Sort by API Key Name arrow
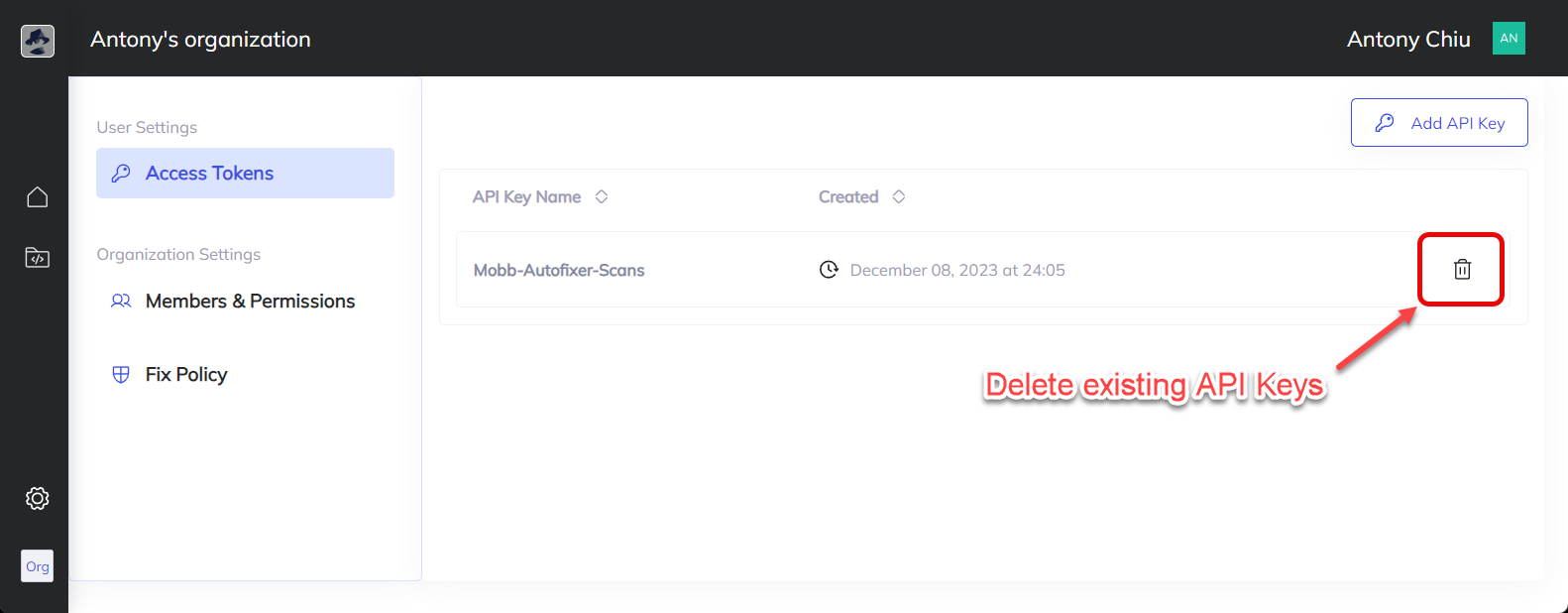The image size is (1568, 613). tap(602, 196)
